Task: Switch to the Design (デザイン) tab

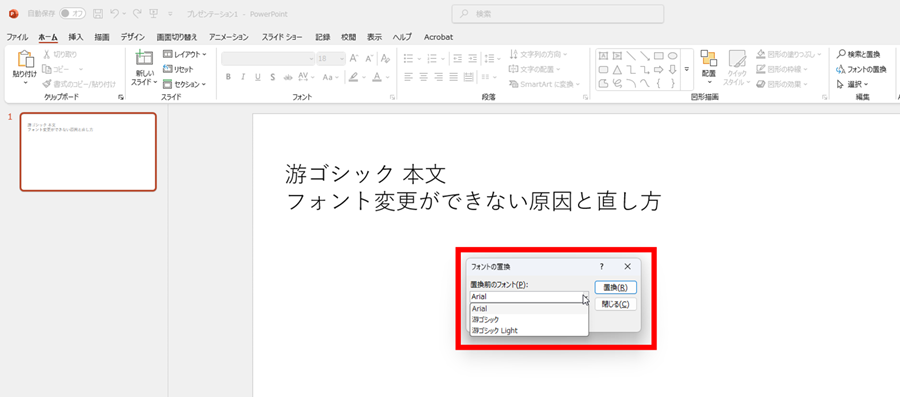Action: click(x=133, y=37)
